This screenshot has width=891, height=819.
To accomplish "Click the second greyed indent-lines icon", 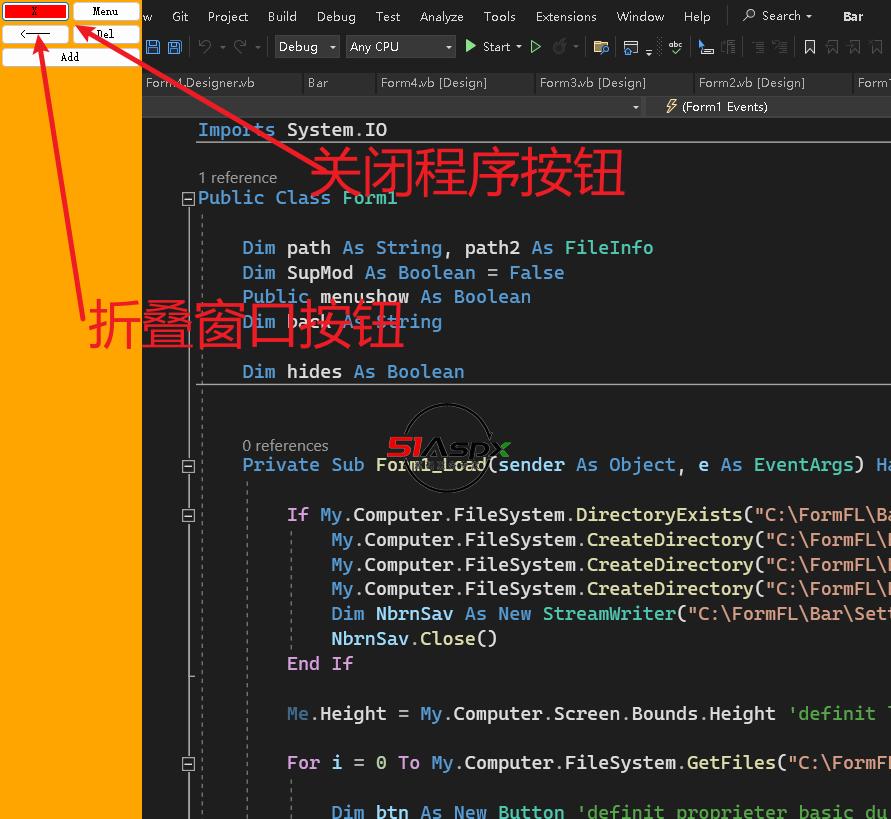I will click(781, 47).
